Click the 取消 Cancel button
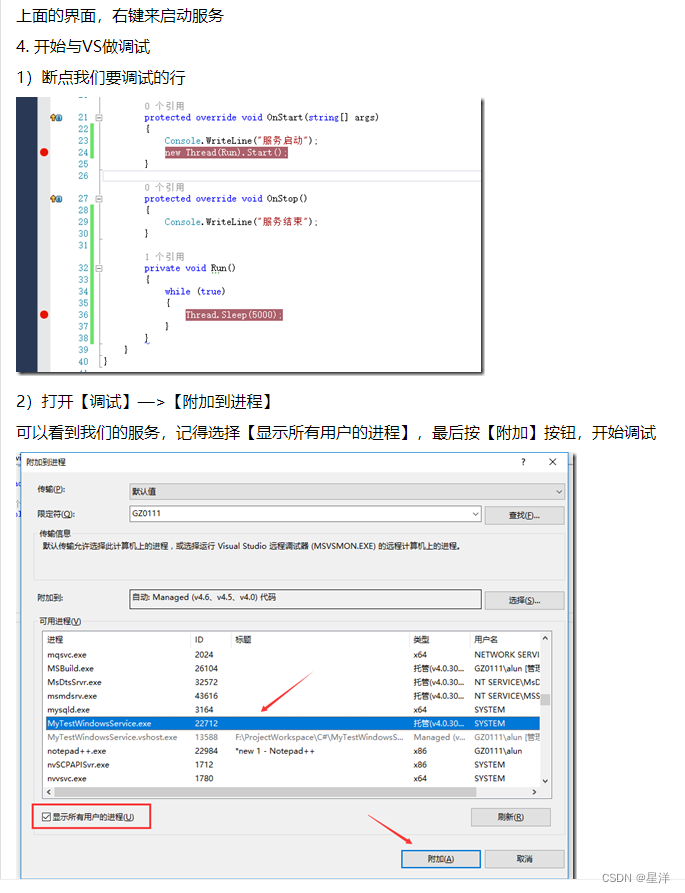Image resolution: width=685 pixels, height=893 pixels. (x=524, y=859)
